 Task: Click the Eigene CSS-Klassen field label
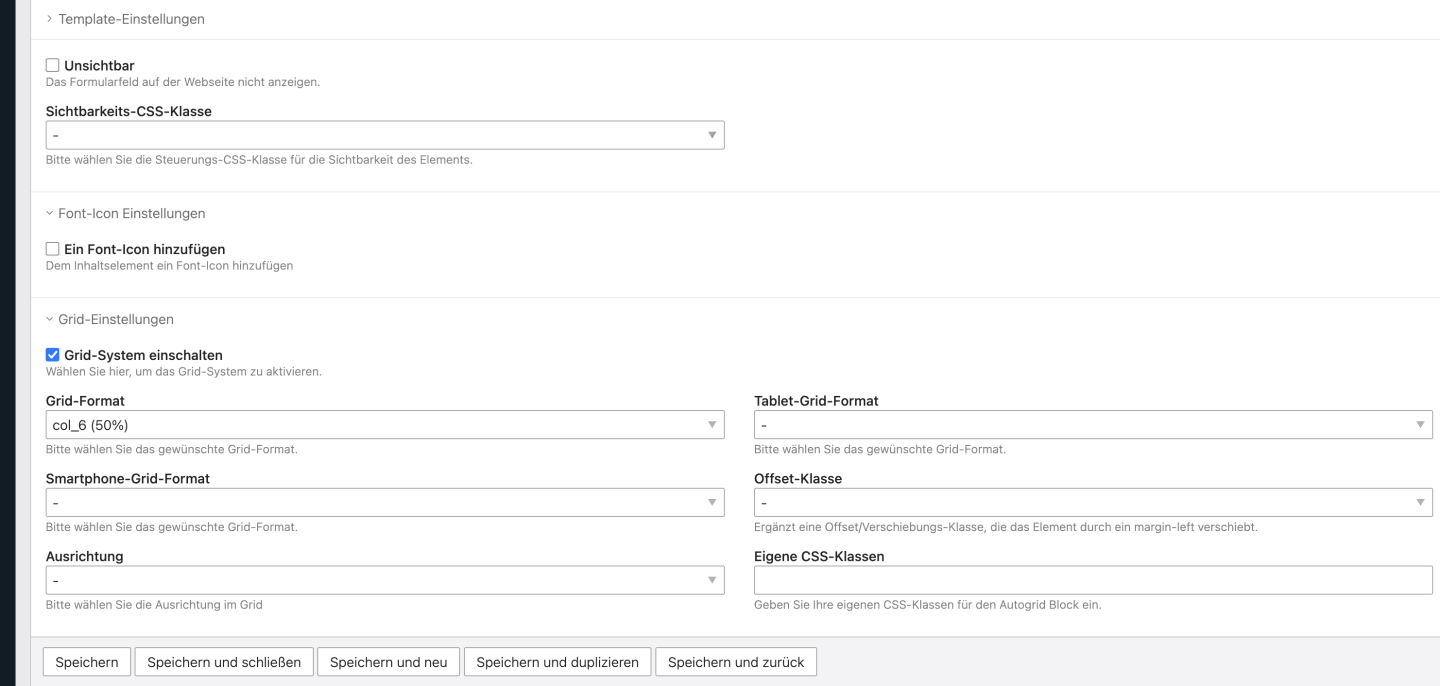[x=819, y=556]
